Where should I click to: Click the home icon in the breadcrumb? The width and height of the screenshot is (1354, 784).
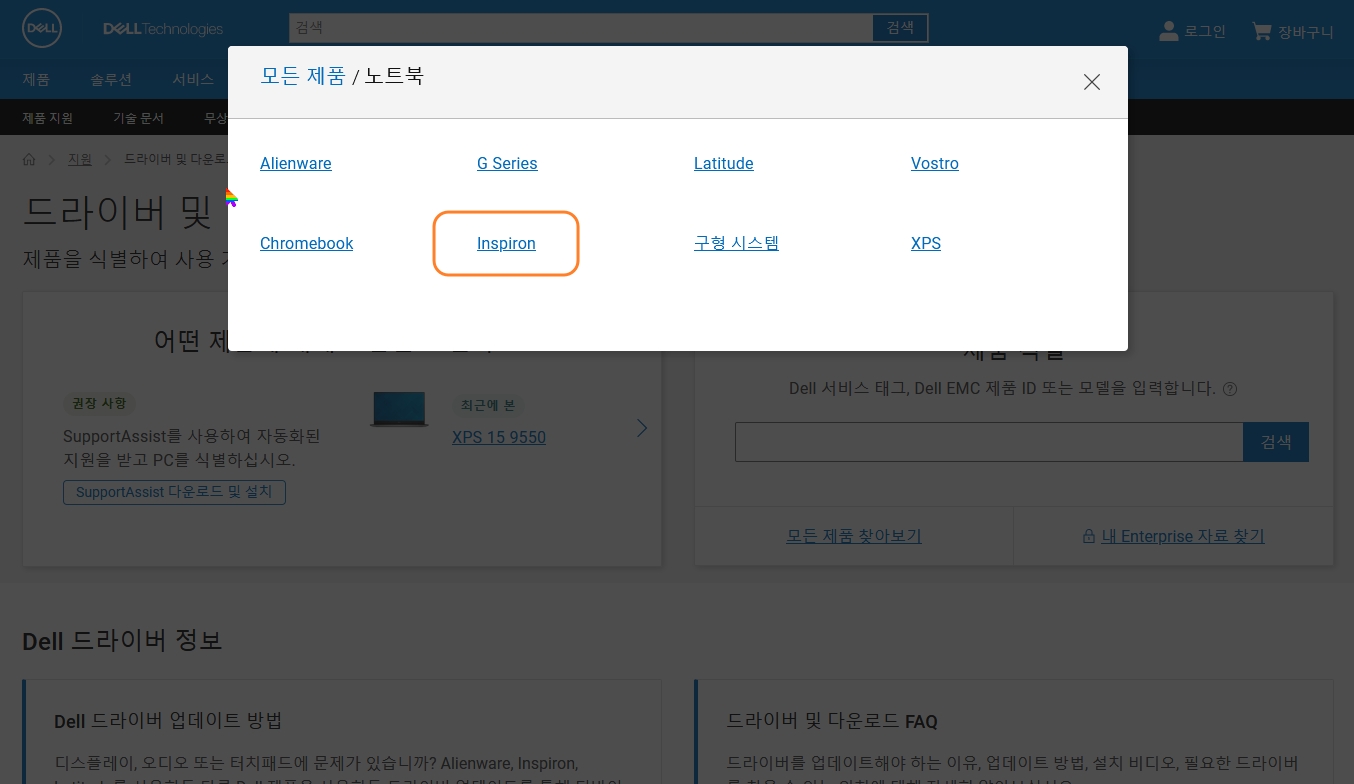click(x=29, y=159)
